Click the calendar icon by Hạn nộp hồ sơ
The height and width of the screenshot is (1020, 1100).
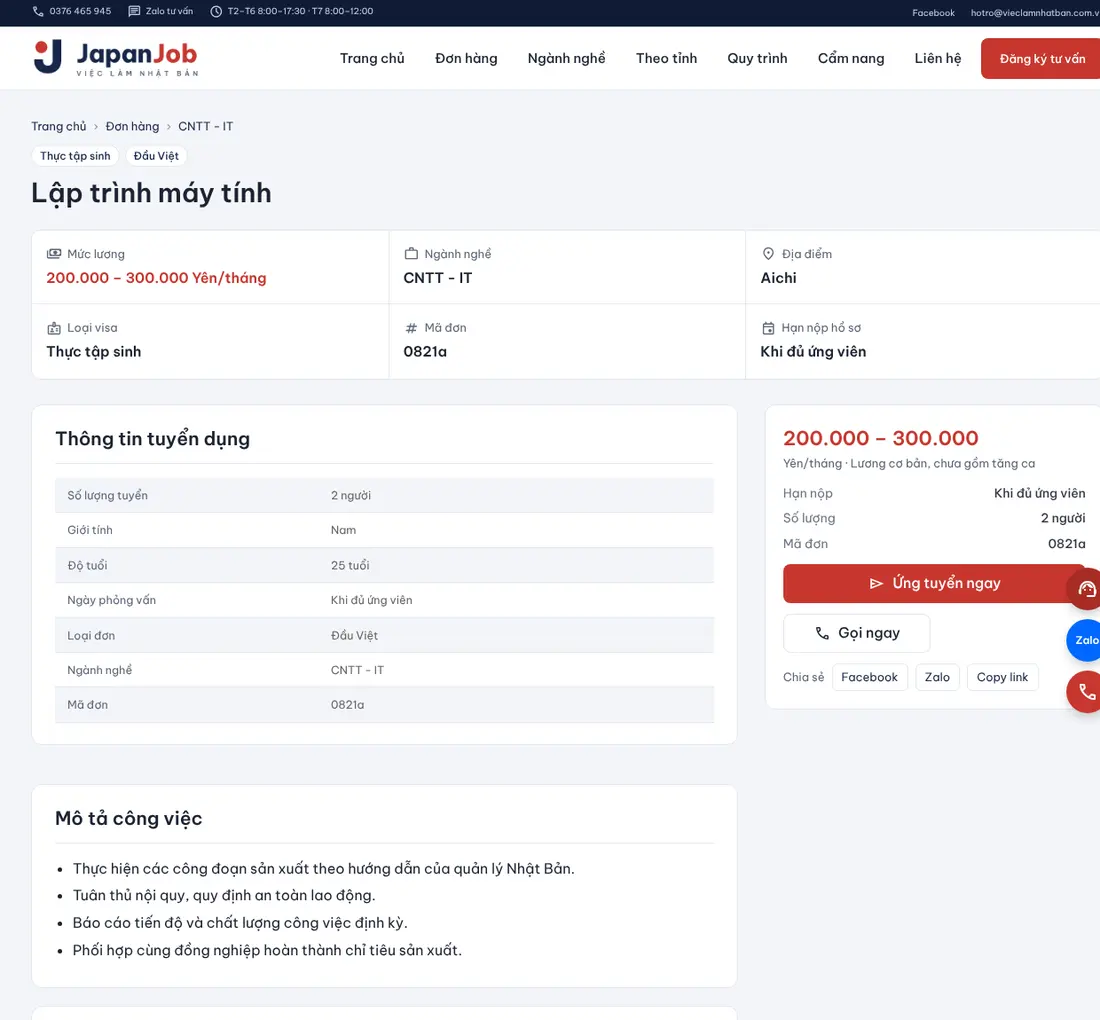(768, 328)
